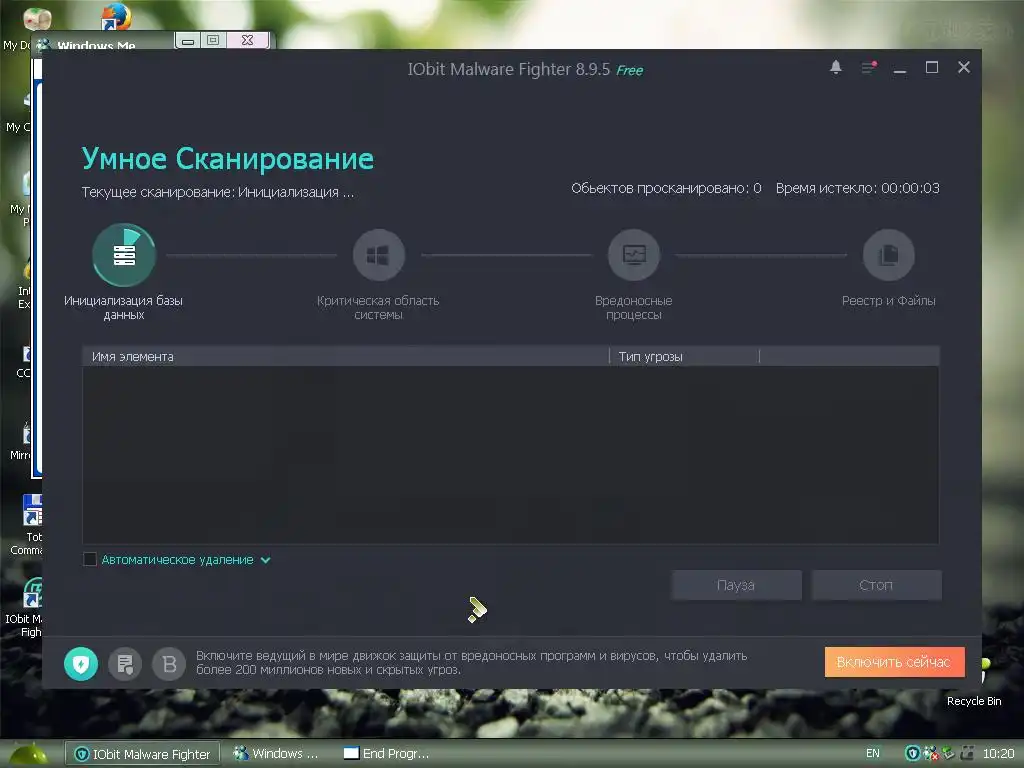Click the Вредоносные процессы label
The image size is (1024, 768).
[633, 308]
